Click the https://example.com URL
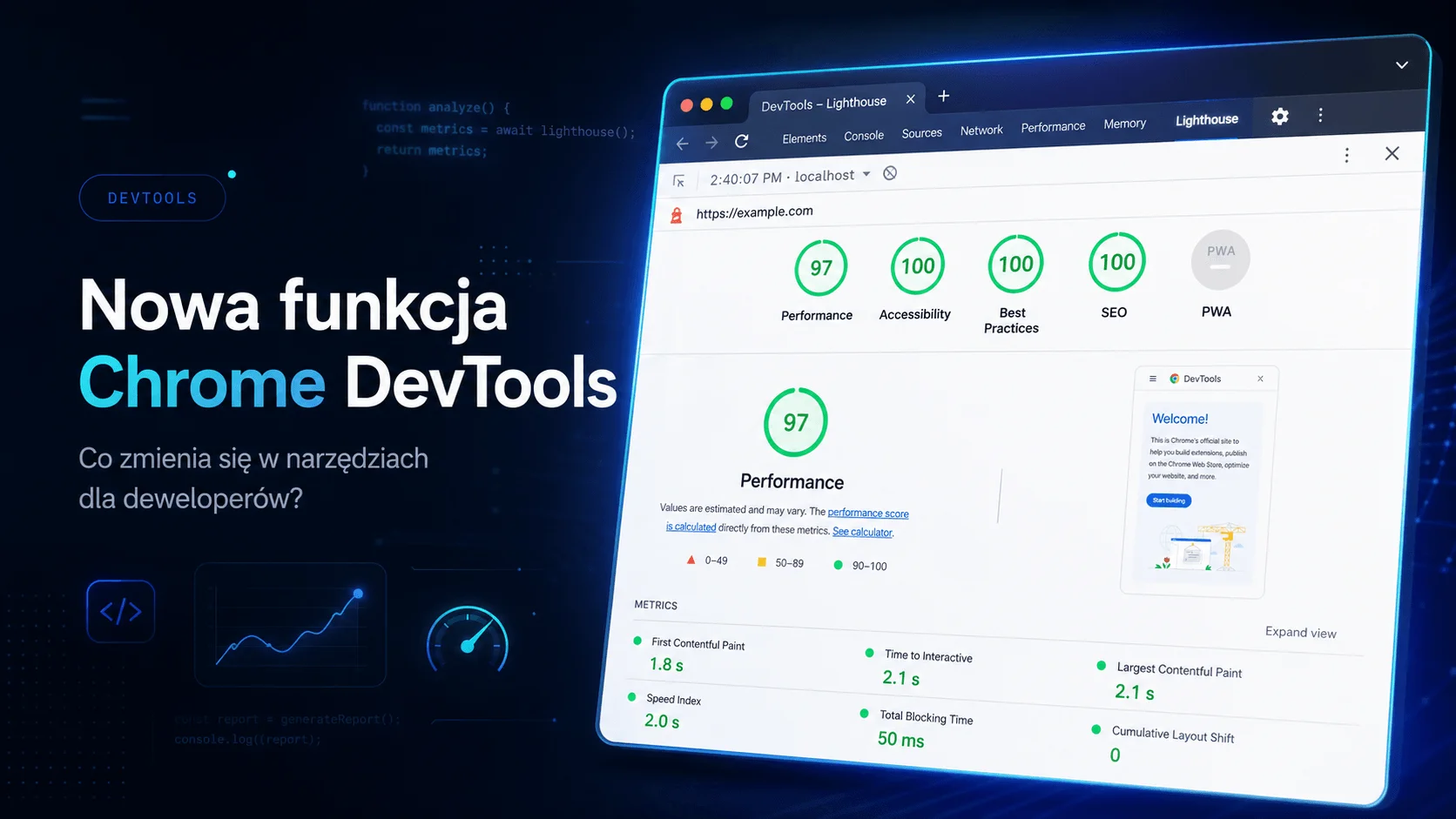 pos(754,211)
